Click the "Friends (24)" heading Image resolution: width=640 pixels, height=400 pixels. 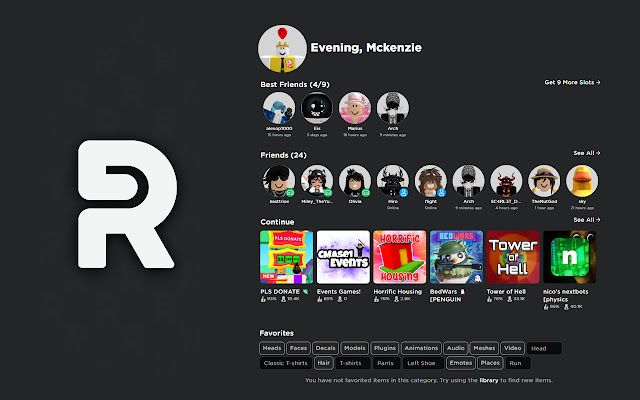click(x=283, y=155)
